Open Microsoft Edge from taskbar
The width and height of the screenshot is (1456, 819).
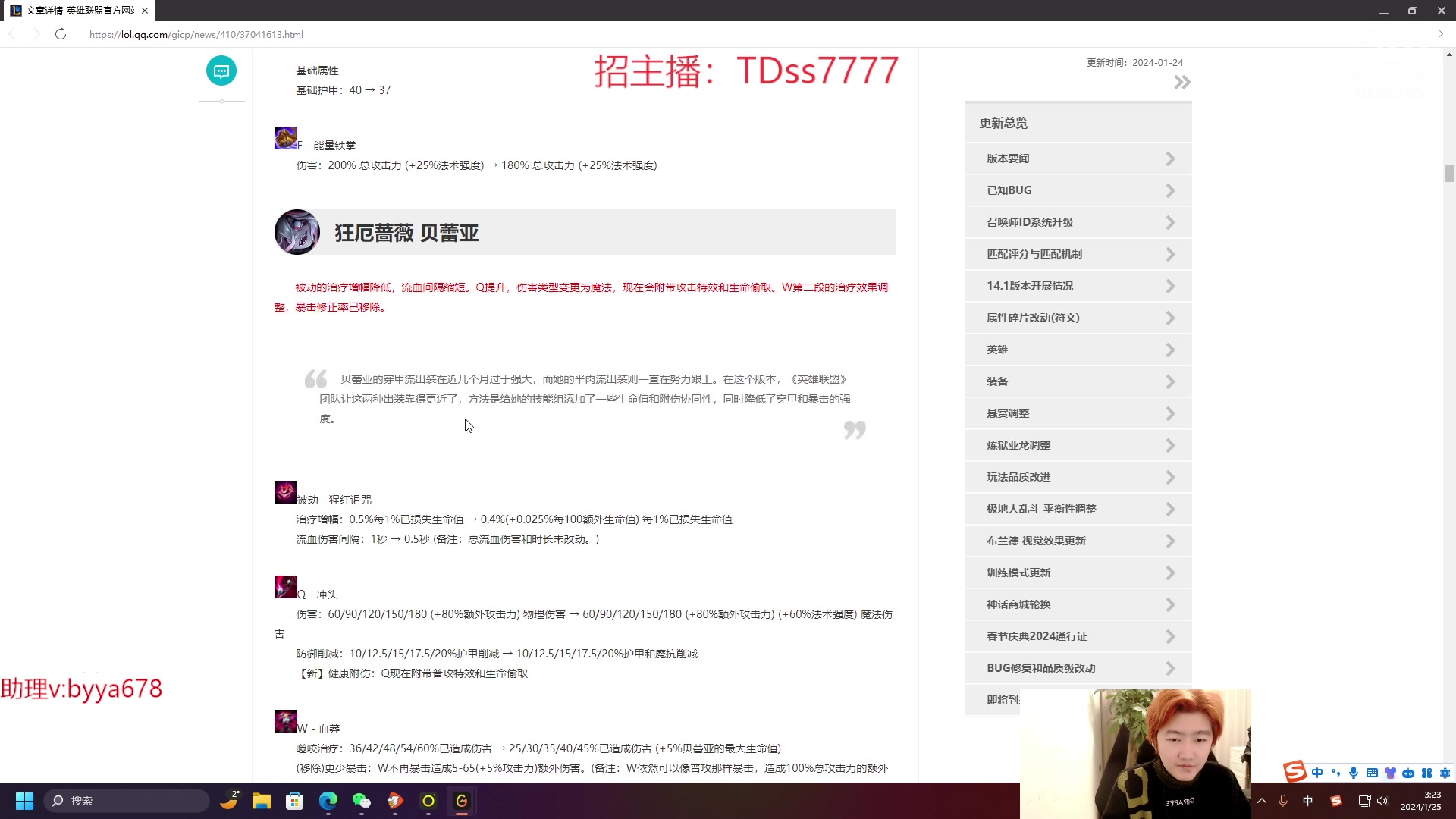pyautogui.click(x=328, y=801)
